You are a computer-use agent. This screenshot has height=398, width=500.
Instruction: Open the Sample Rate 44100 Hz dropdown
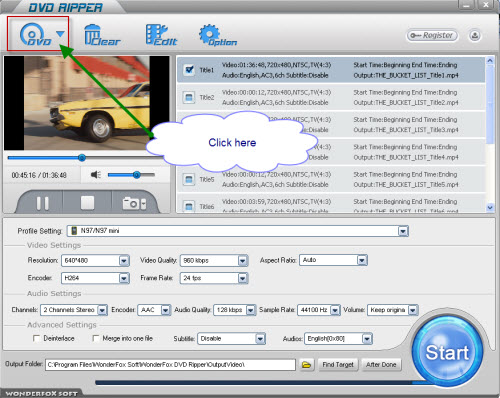coord(335,310)
